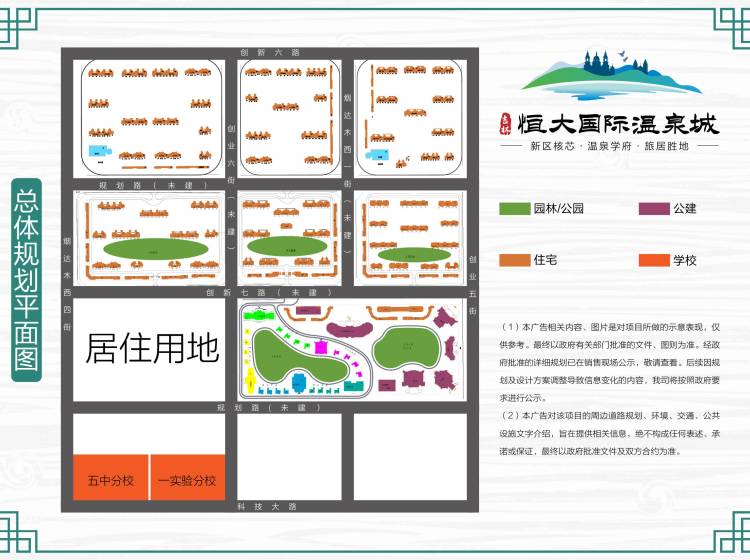Viewport: 750px width, 560px height.
Task: Click the 创新七路（未建）road label
Action: (269, 292)
